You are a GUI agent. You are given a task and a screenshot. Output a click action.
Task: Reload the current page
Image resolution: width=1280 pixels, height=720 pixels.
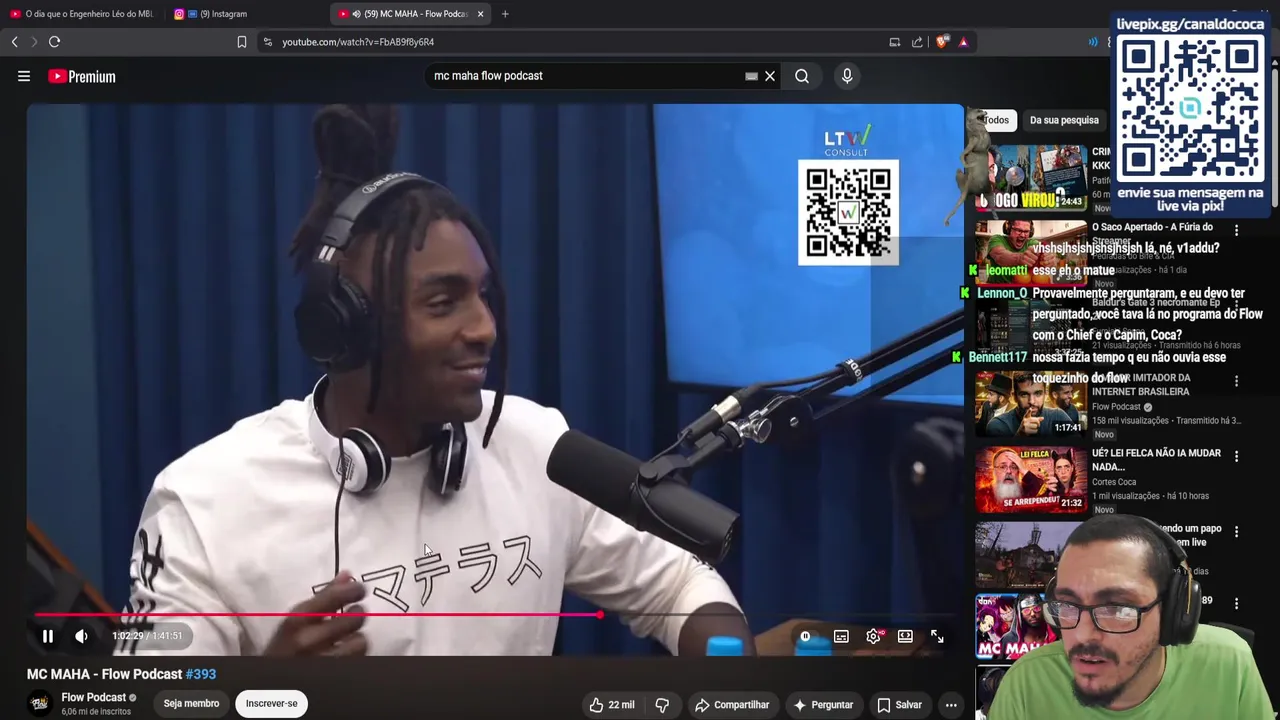[54, 42]
